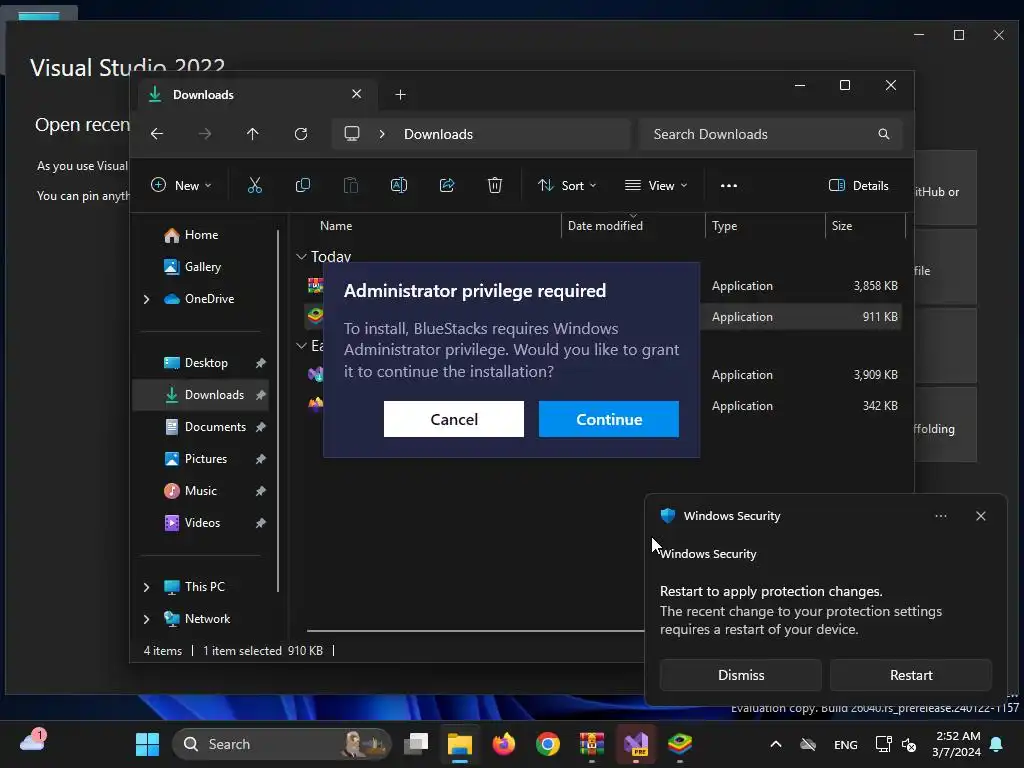Collapse the Today file group
Viewport: 1024px width, 768px height.
pyautogui.click(x=301, y=257)
